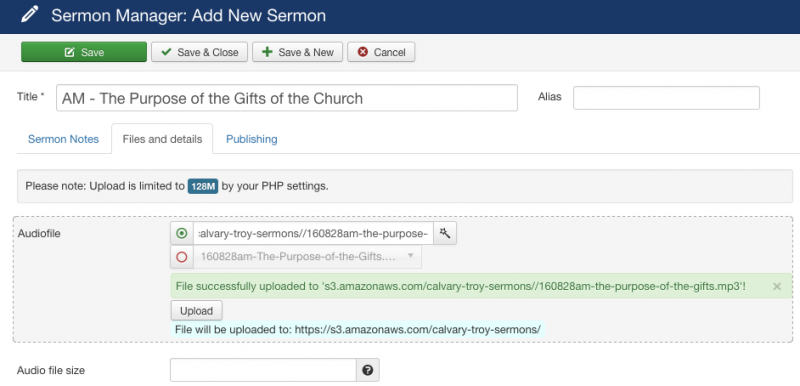Click the plus icon on Save & New
Image resolution: width=800 pixels, height=386 pixels.
267,52
